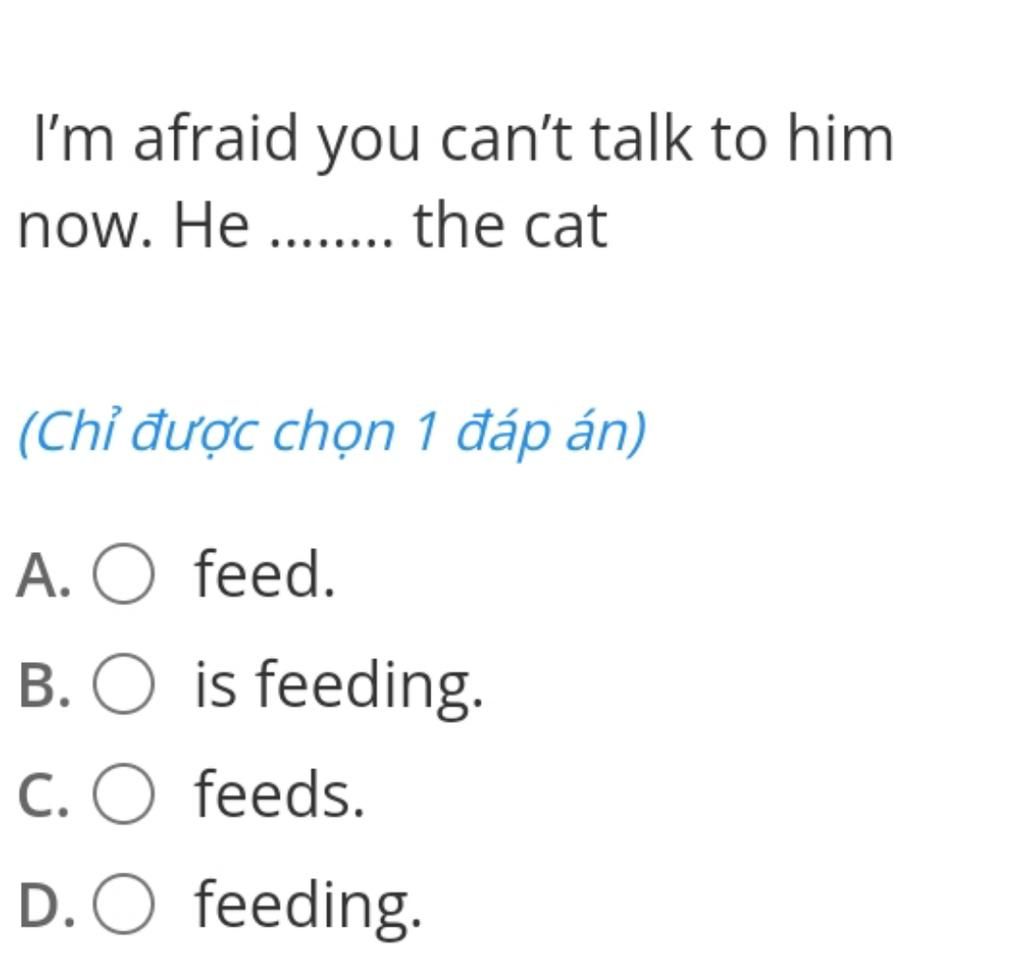
Task: Select radio button for option B
Action: (123, 683)
